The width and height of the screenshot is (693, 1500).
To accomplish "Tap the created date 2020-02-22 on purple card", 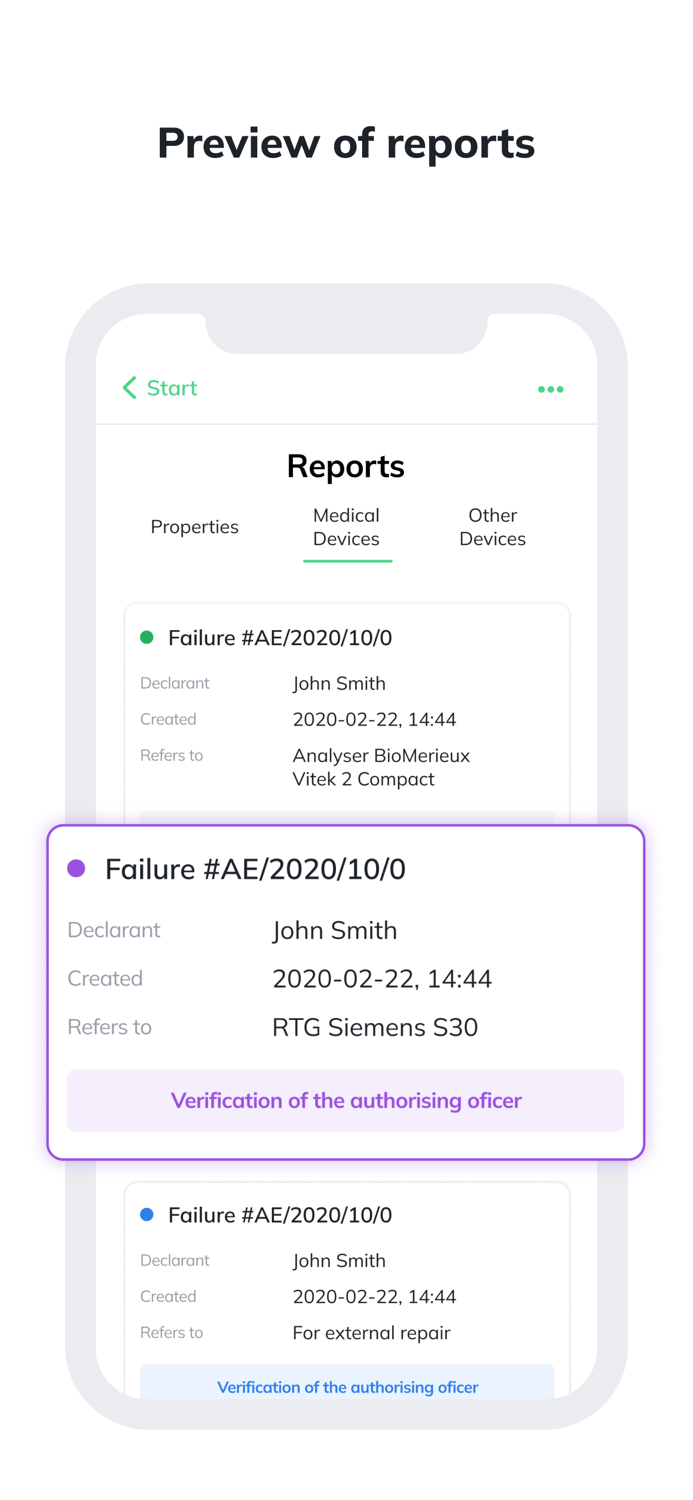I will pyautogui.click(x=382, y=978).
